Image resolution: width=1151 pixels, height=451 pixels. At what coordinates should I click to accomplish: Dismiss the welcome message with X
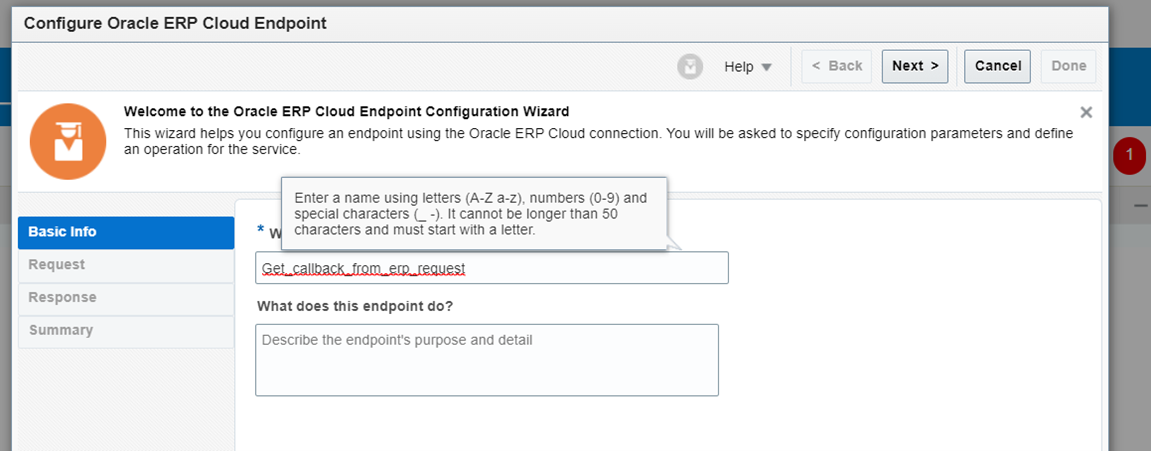pos(1086,112)
